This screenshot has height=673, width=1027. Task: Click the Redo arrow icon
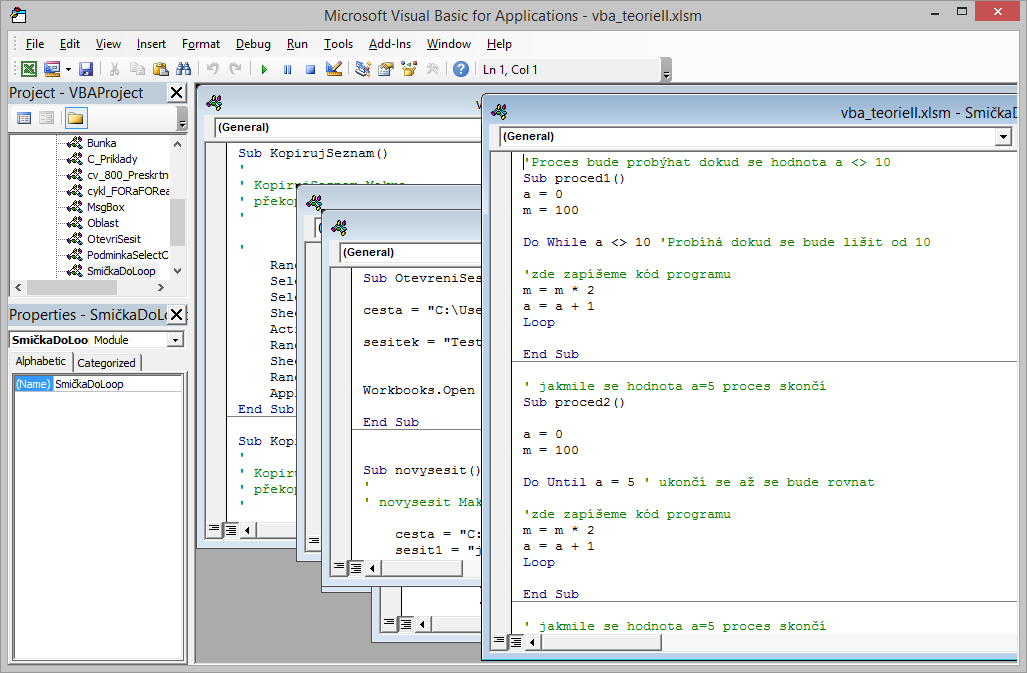(x=236, y=69)
